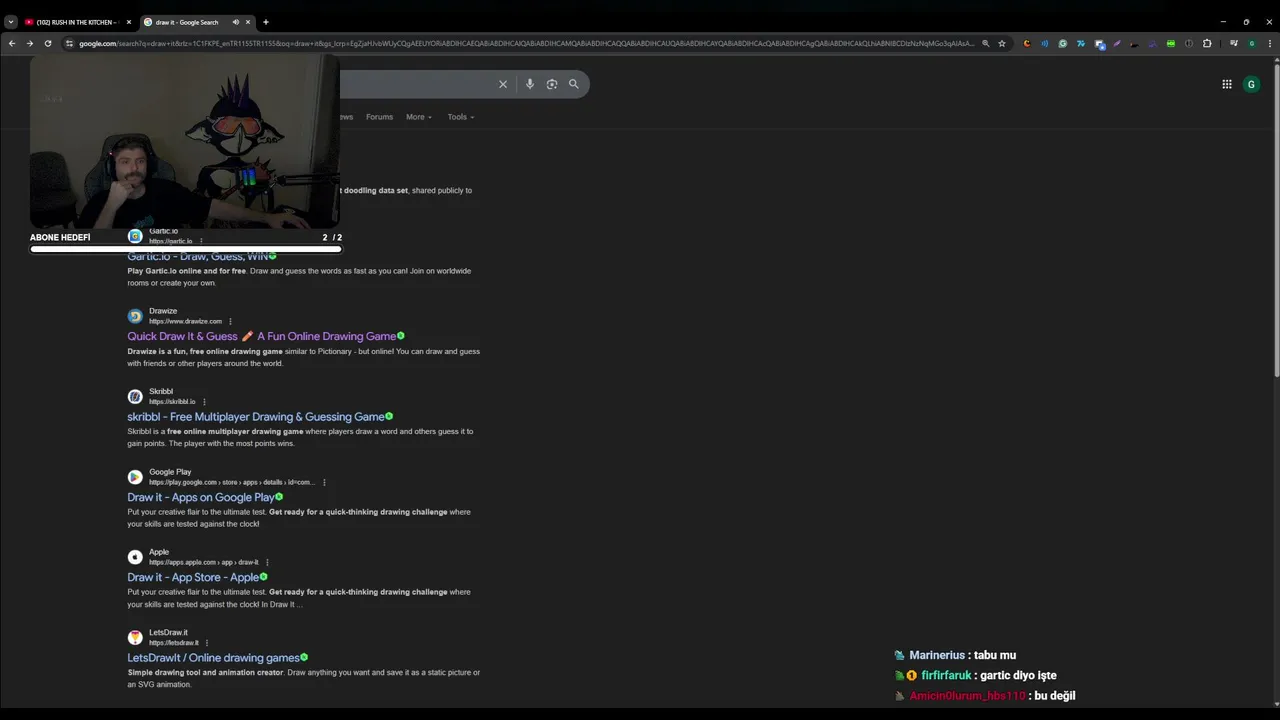Image resolution: width=1280 pixels, height=720 pixels.
Task: Mute audio on the draw it tab
Action: coord(236,22)
